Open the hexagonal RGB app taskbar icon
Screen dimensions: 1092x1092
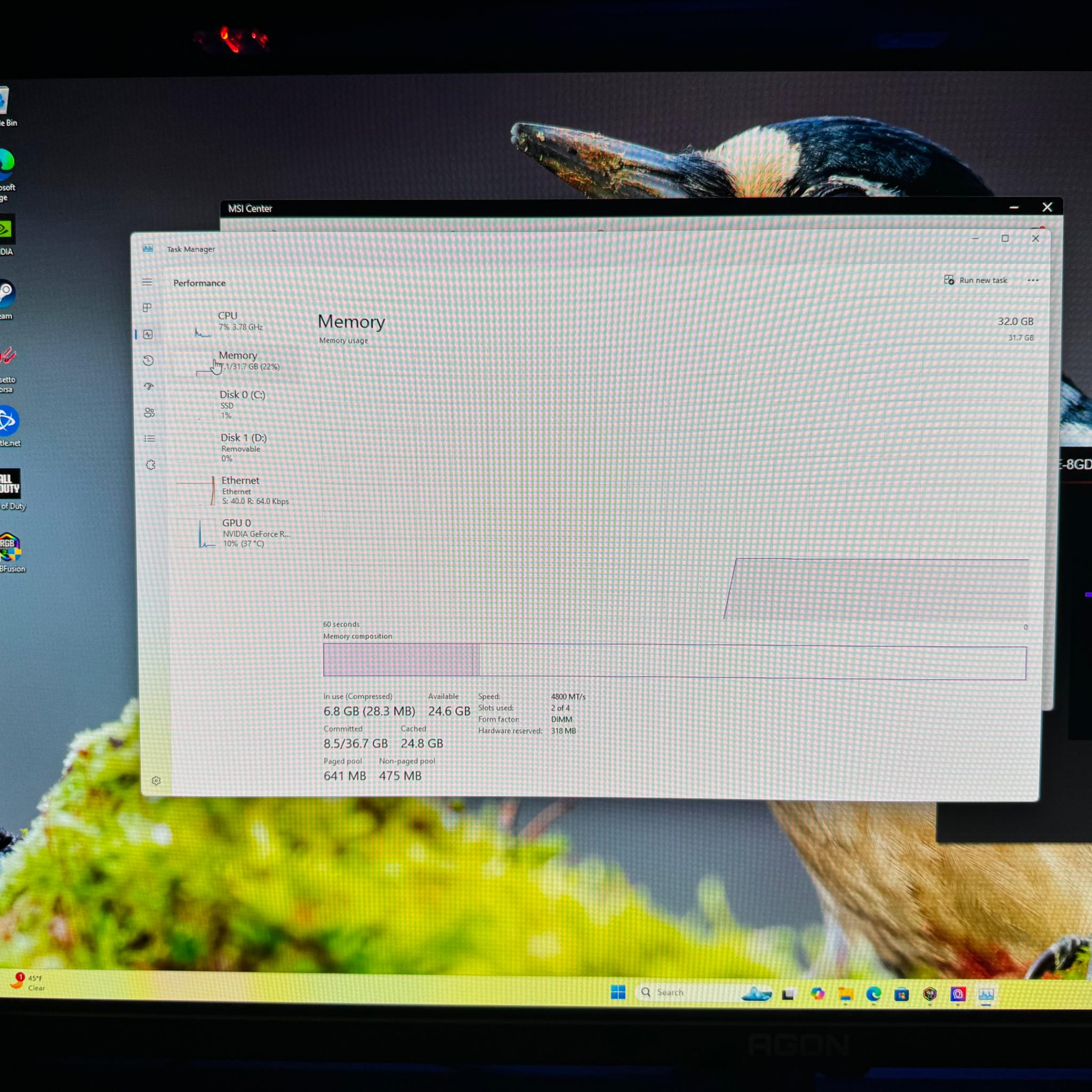tap(930, 994)
